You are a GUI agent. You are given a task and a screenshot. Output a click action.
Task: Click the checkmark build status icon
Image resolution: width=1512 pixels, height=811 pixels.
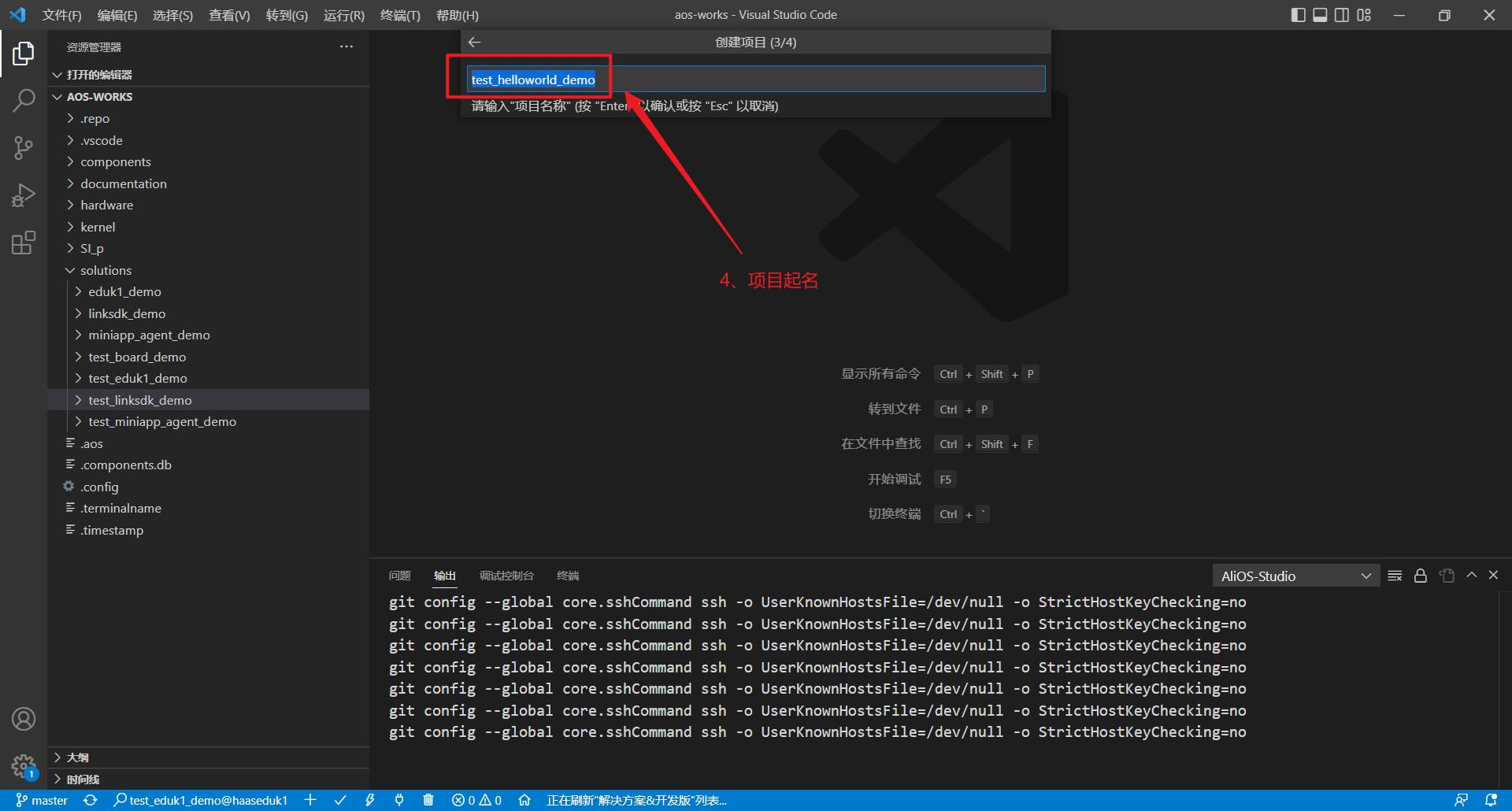340,800
